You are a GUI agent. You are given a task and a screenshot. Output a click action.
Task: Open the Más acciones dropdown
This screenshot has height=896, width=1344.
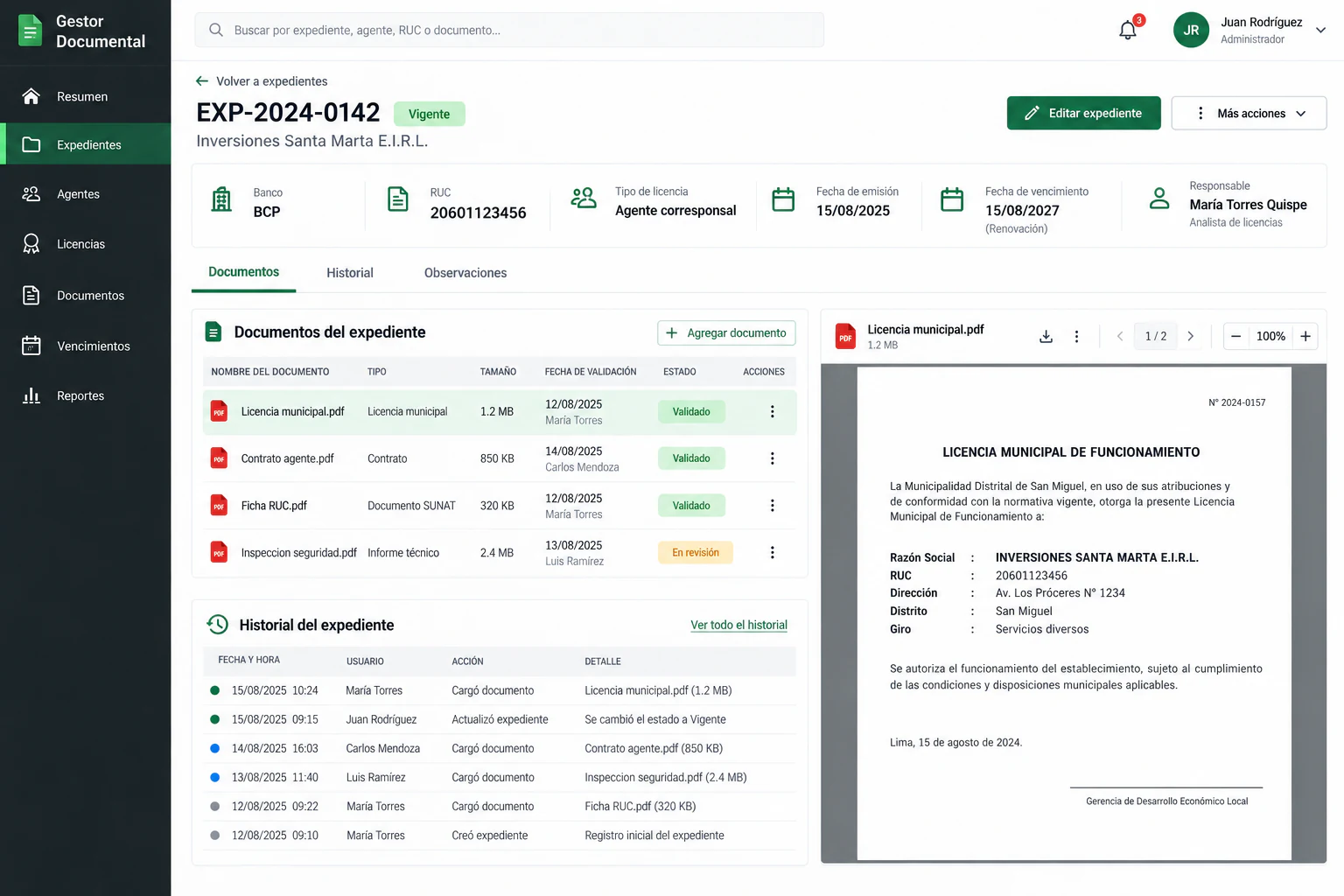1249,113
